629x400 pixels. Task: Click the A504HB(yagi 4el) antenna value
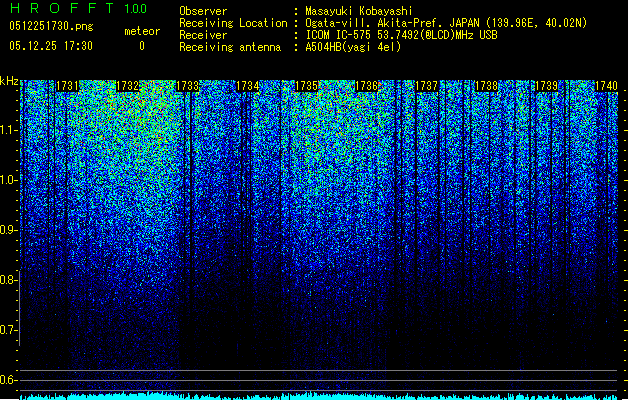pos(353,47)
